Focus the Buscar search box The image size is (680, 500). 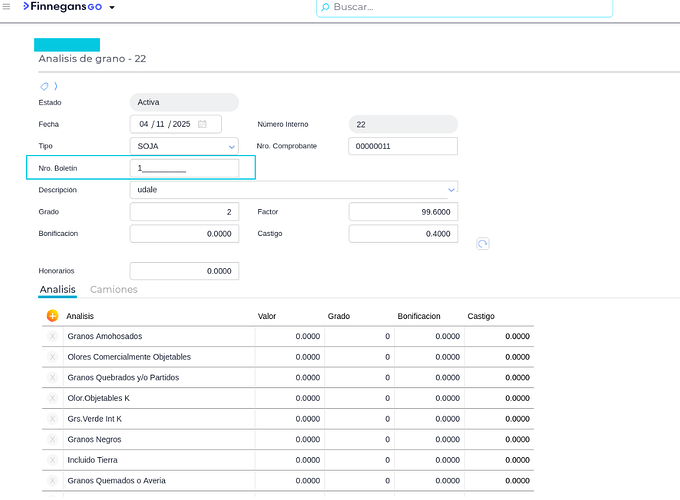(465, 8)
